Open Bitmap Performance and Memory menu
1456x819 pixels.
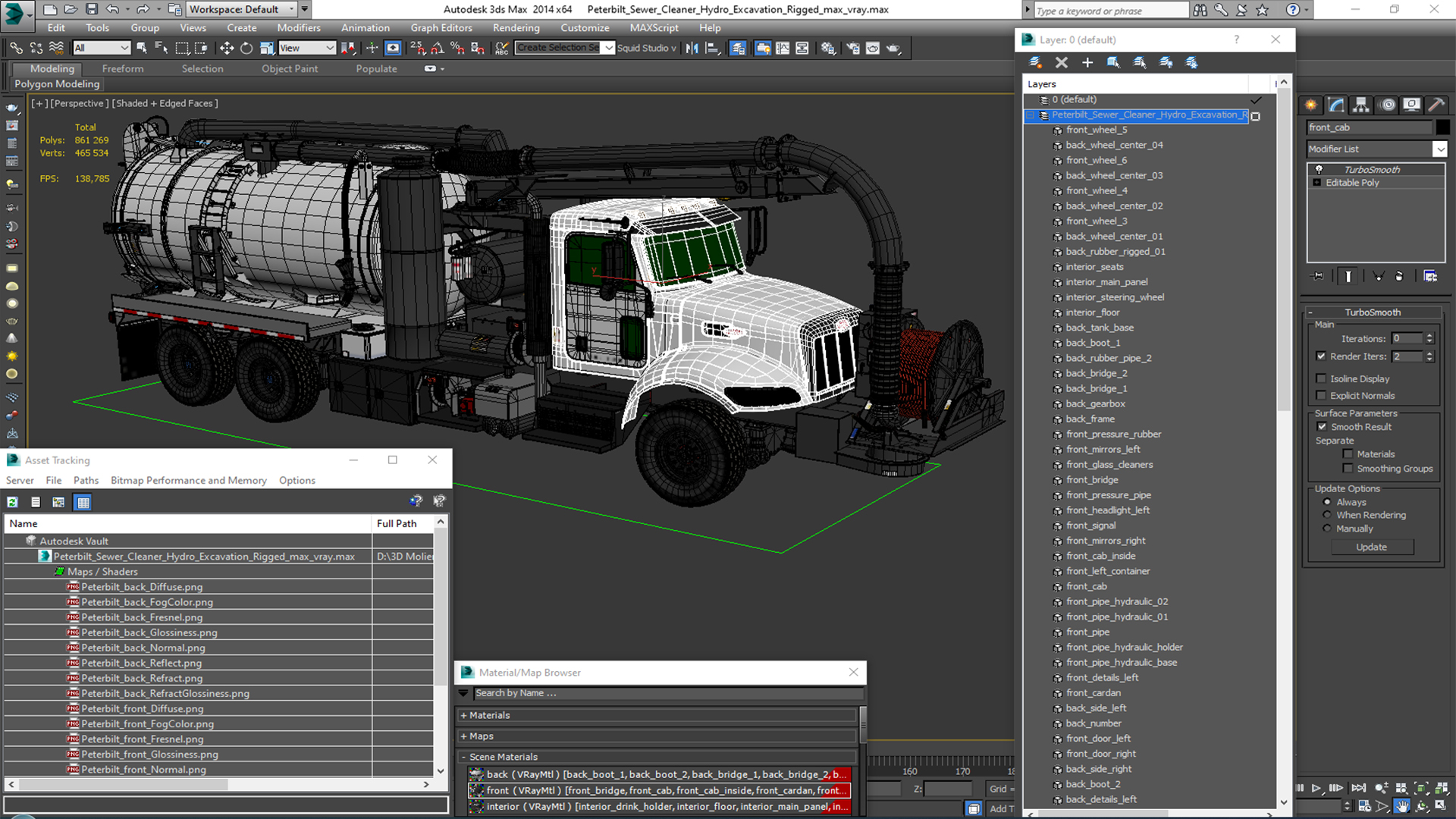click(x=189, y=480)
